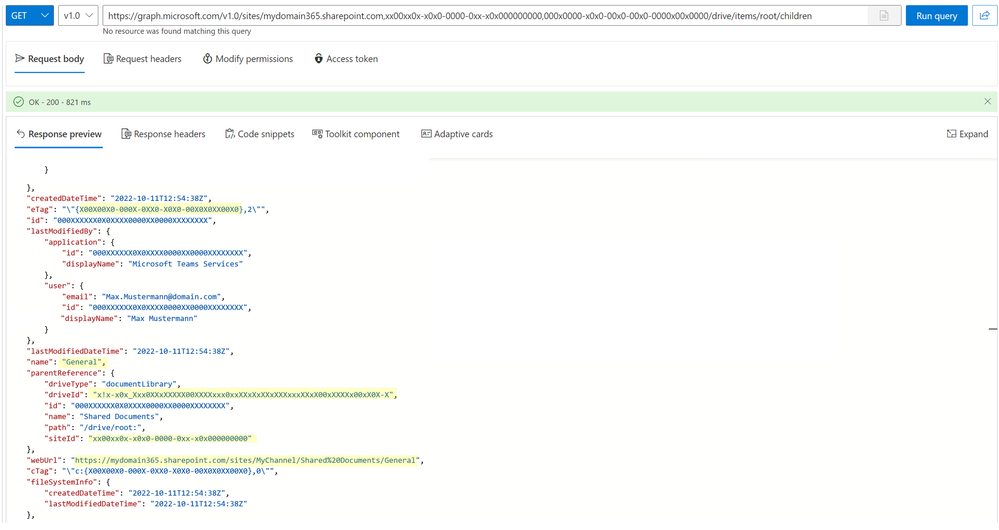999x530 pixels.
Task: Switch to the Response headers tab
Action: (x=163, y=134)
